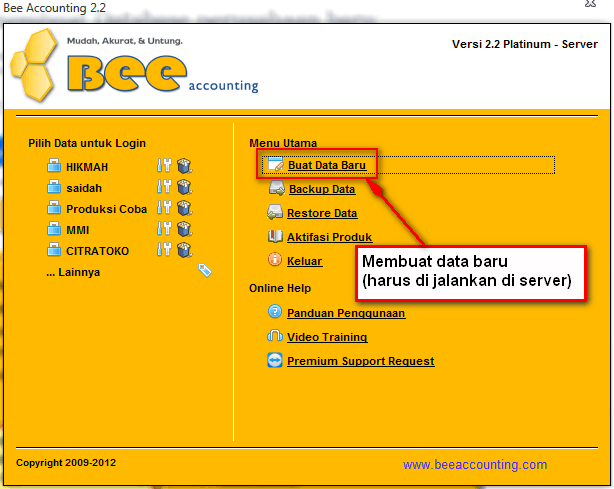Click the trash bin for Produksi Coba
Image resolution: width=614 pixels, height=489 pixels.
[x=184, y=208]
